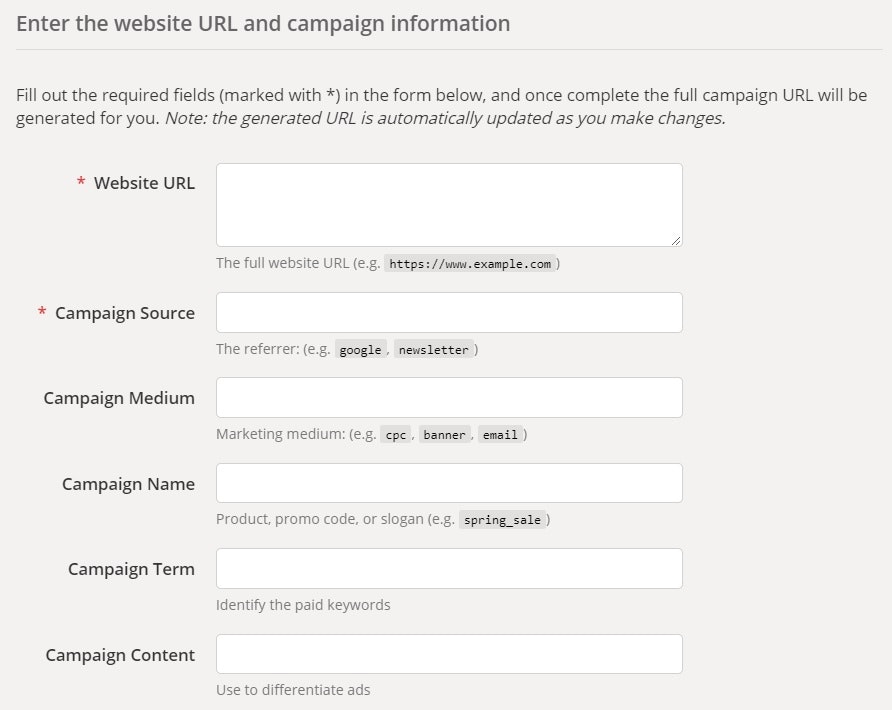Image resolution: width=892 pixels, height=710 pixels.
Task: Click the Campaign Source field label
Action: point(124,312)
